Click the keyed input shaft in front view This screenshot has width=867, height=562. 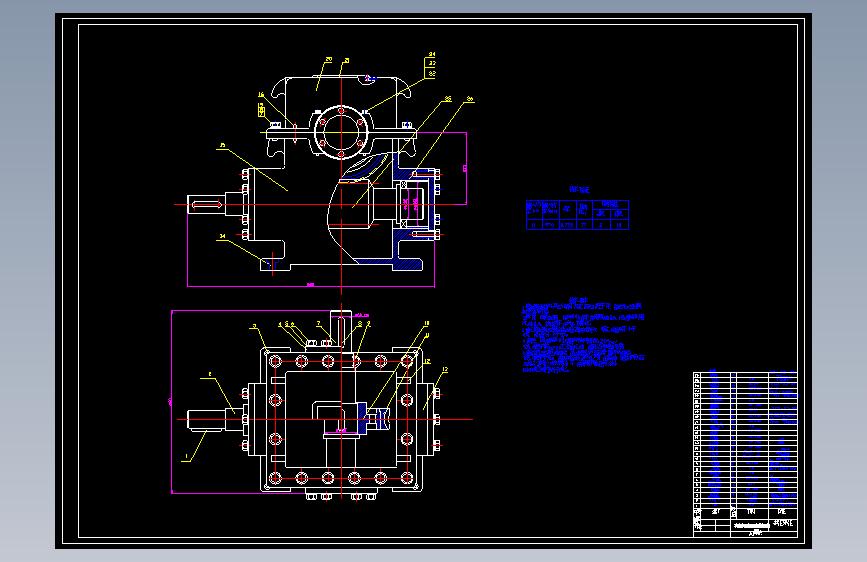206,205
